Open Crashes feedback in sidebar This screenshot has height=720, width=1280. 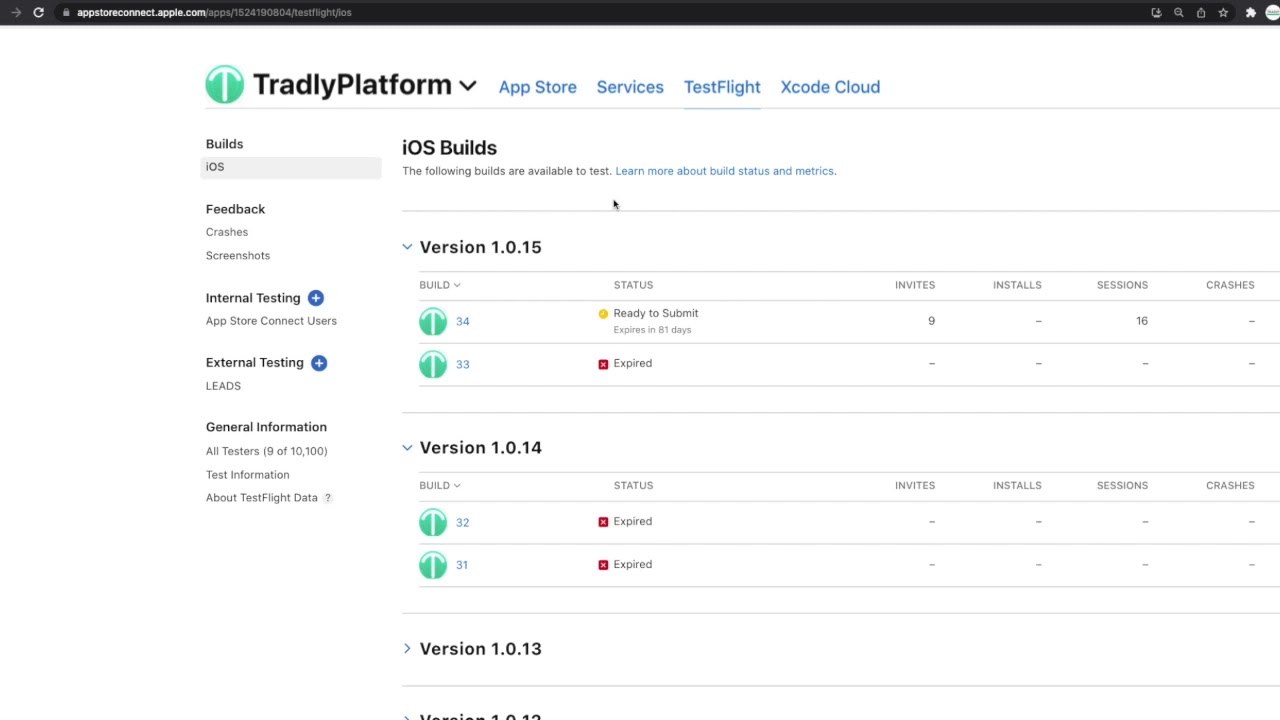point(227,232)
